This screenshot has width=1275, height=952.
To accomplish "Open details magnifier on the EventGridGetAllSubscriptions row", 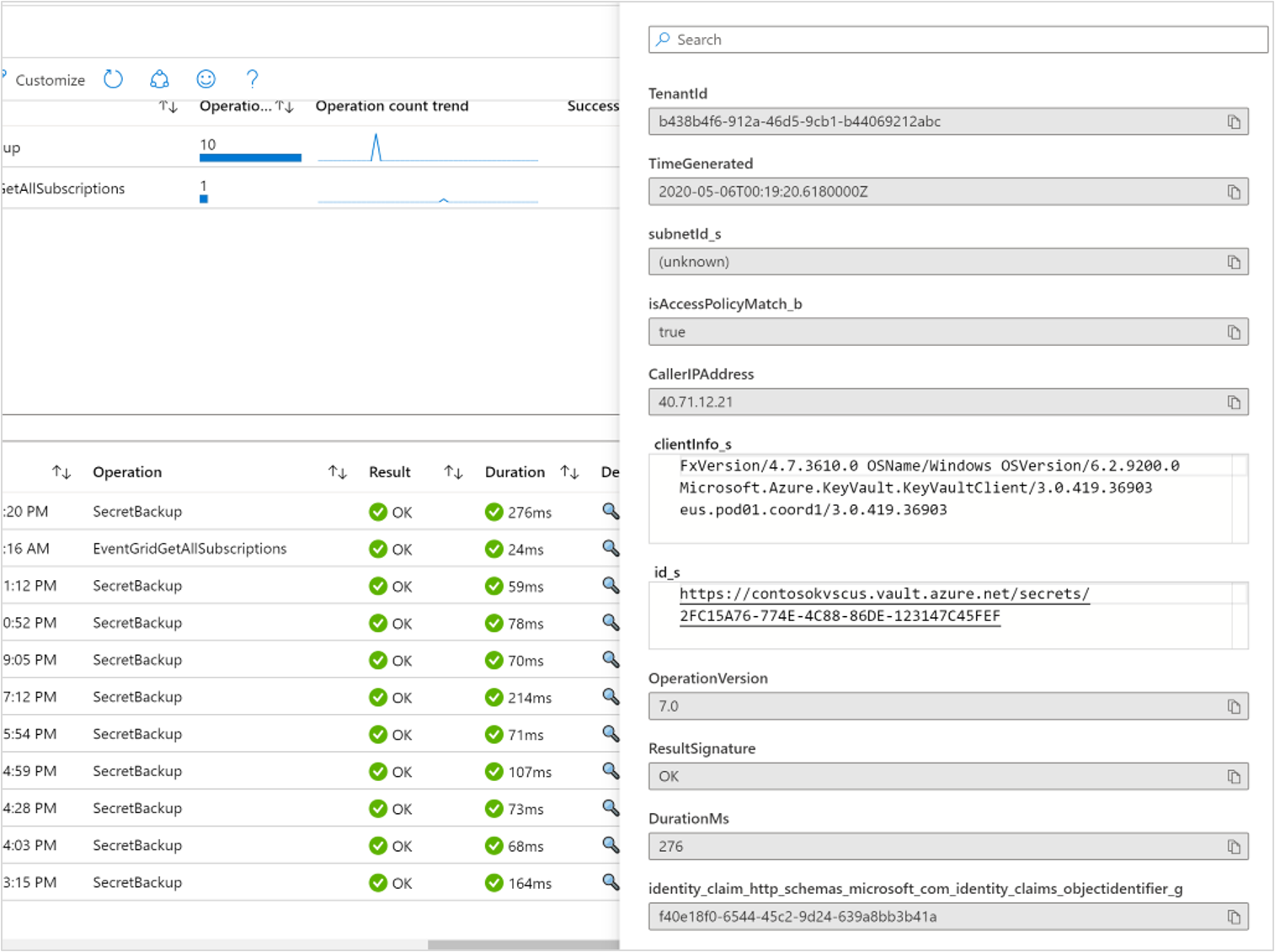I will [610, 548].
